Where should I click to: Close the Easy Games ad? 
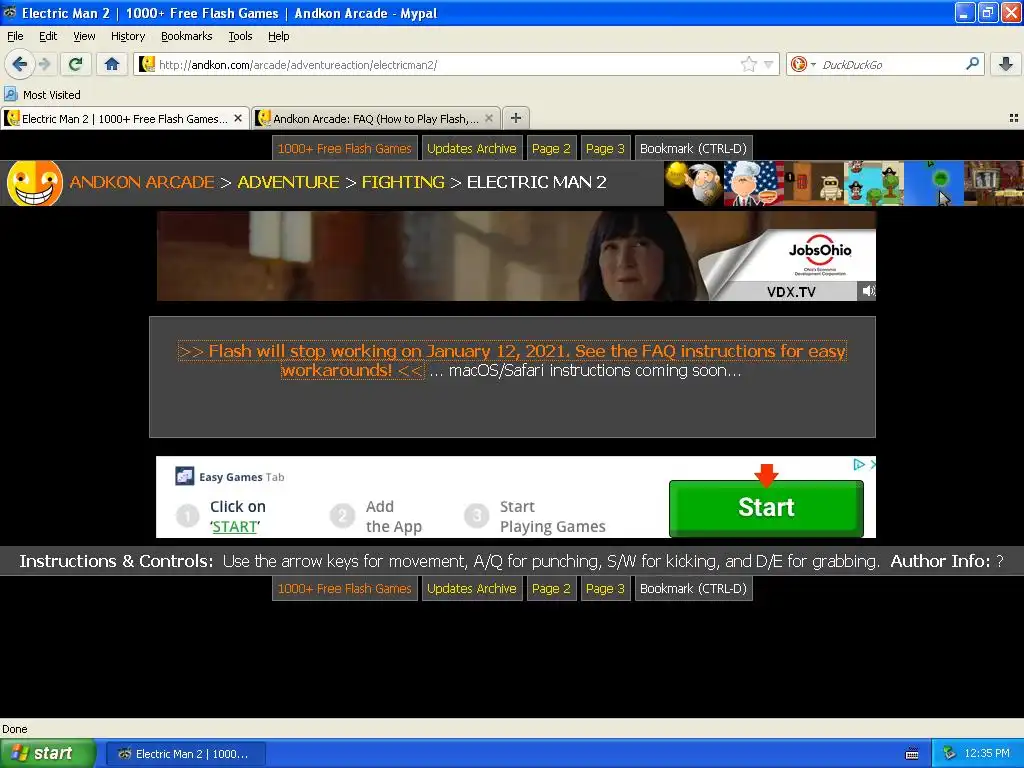872,464
